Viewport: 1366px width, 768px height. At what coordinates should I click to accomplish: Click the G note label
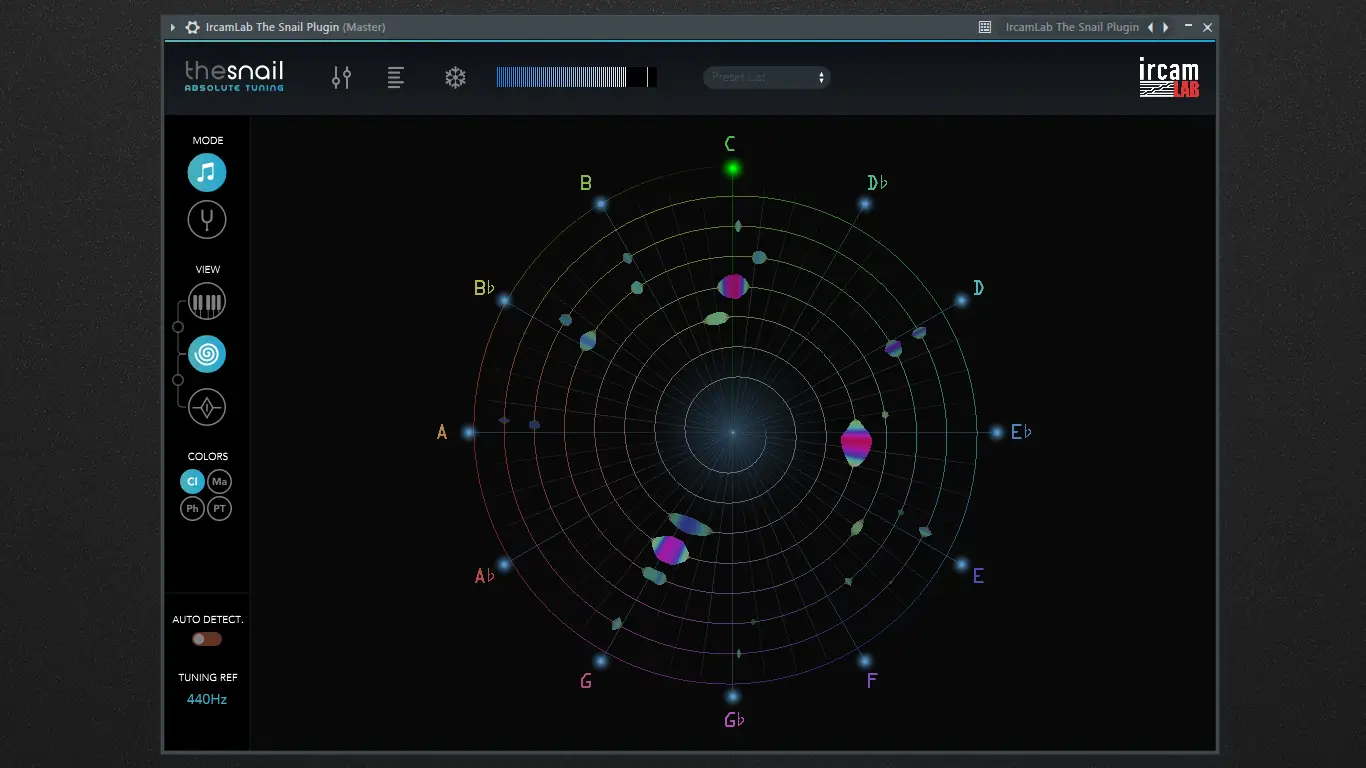(586, 681)
